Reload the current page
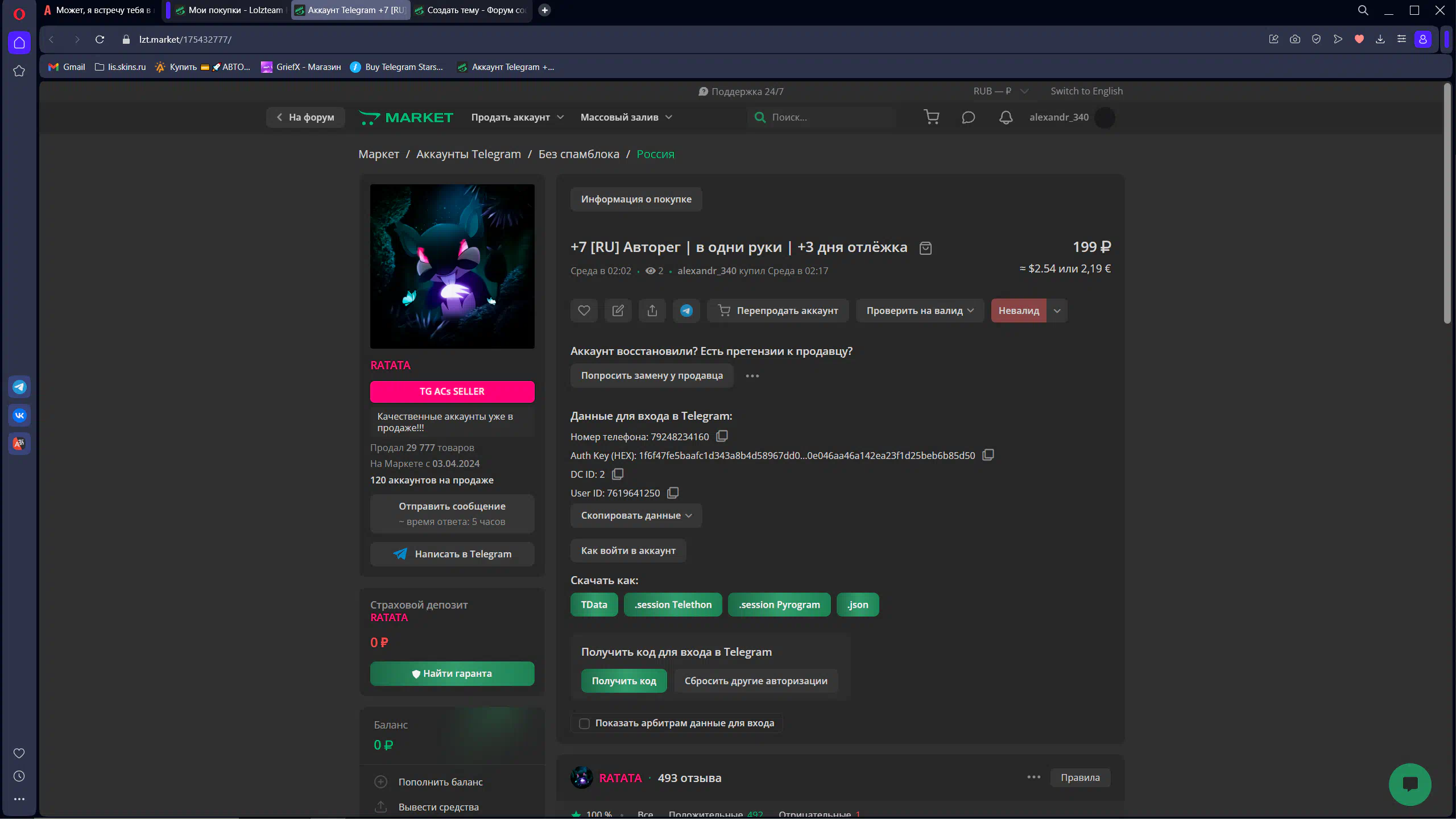This screenshot has width=1456, height=819. point(100,39)
